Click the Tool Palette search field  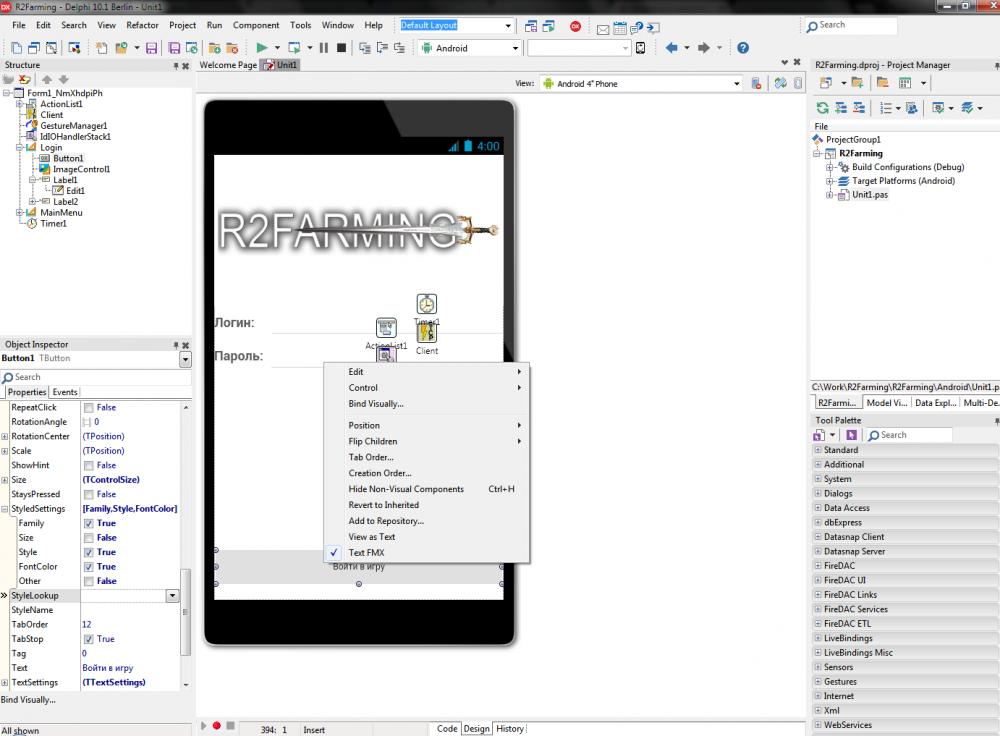[909, 435]
